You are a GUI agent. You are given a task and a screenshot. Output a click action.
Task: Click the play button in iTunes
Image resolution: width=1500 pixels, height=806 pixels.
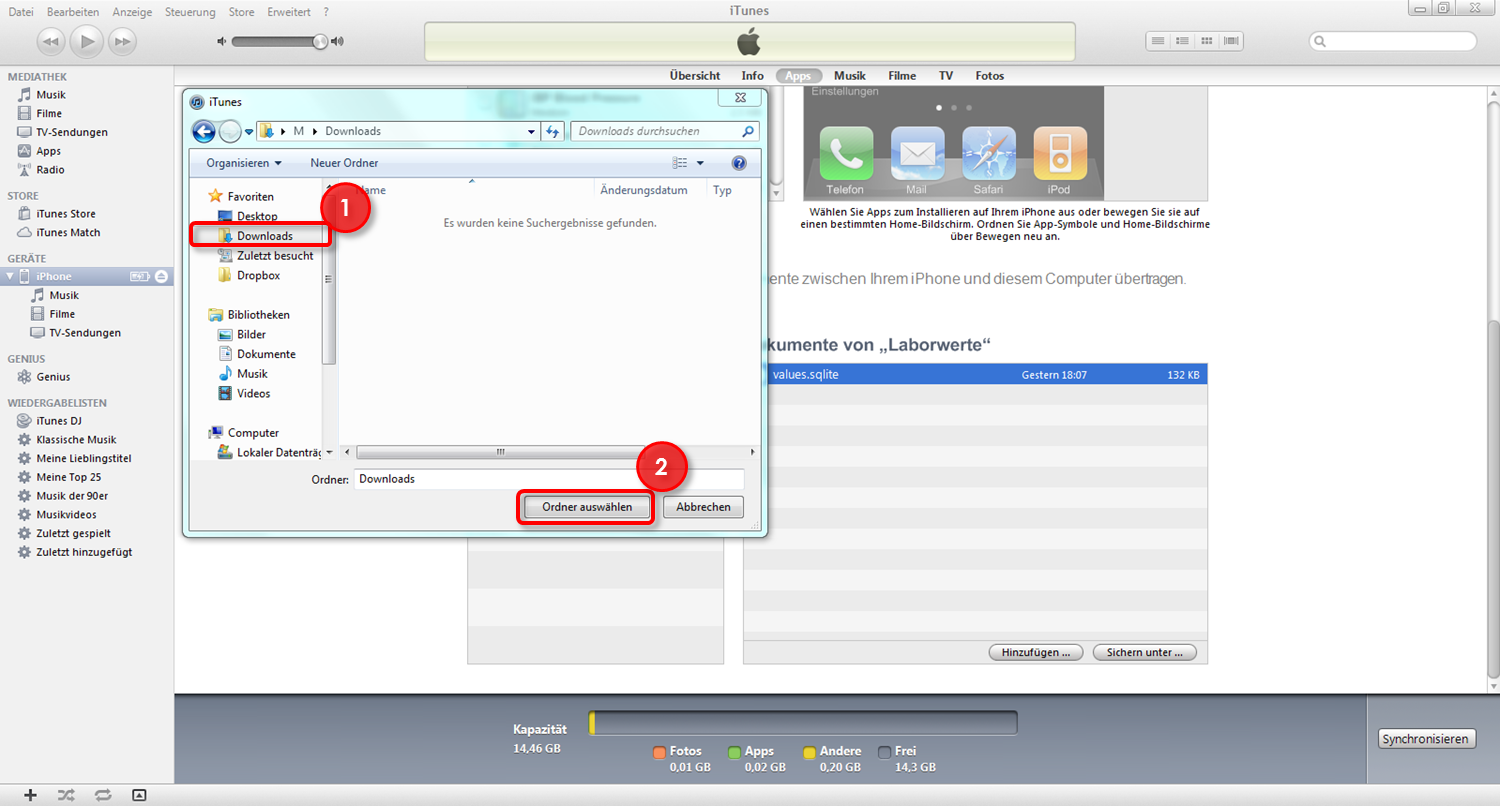coord(87,41)
